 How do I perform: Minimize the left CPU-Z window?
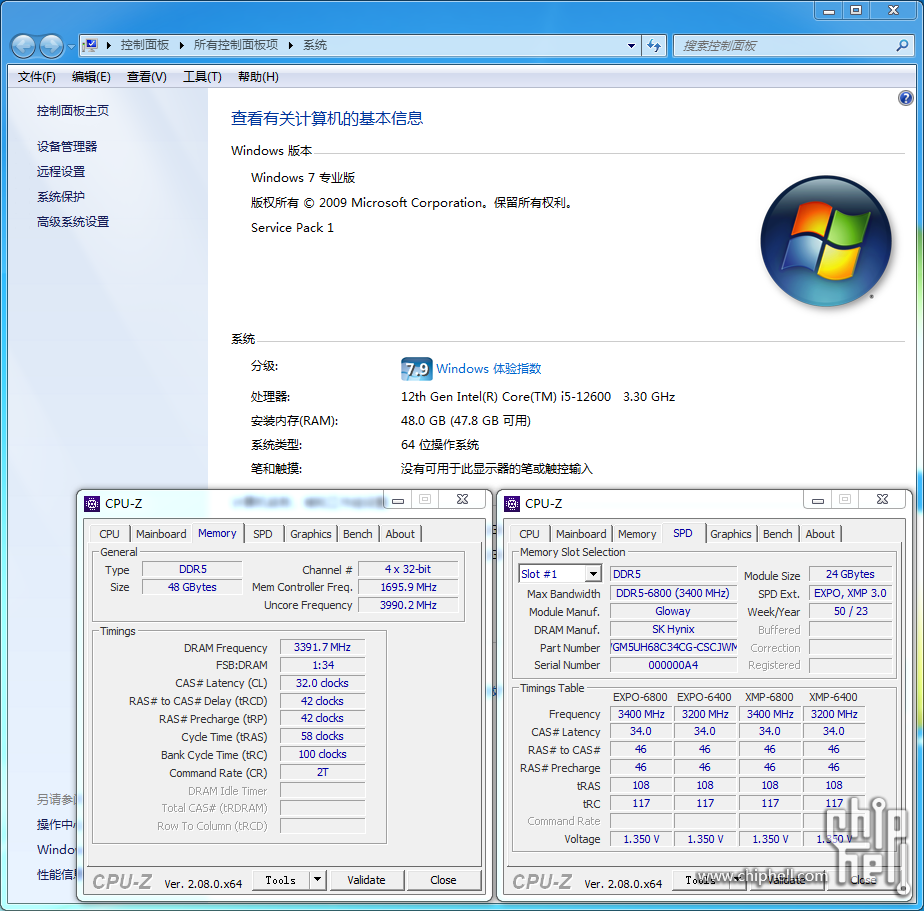click(398, 501)
